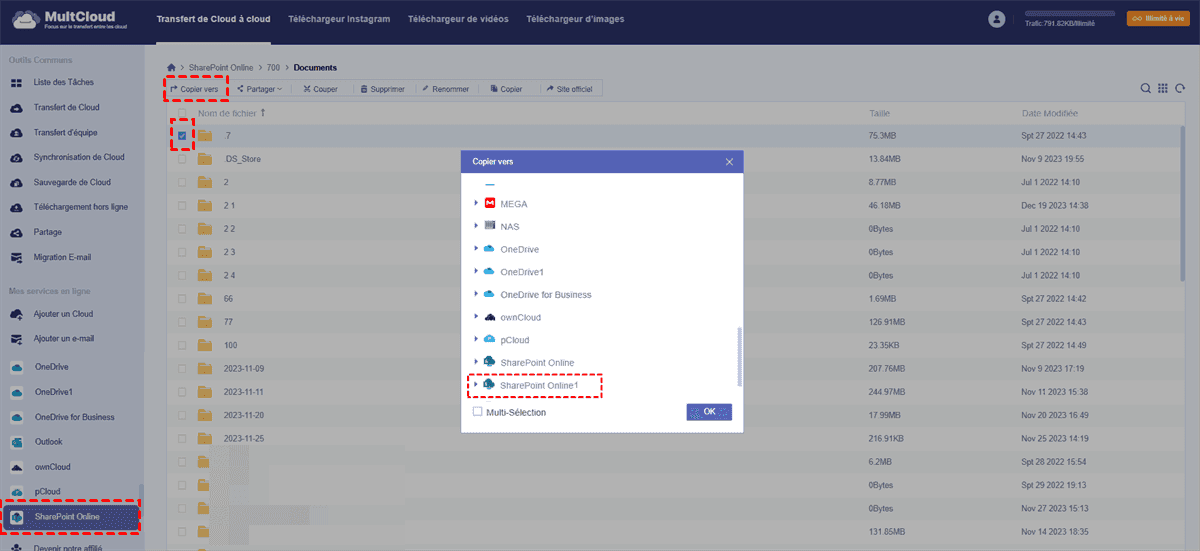Open Transfert de Cloud à cloud tab
The image size is (1200, 551).
click(x=213, y=19)
